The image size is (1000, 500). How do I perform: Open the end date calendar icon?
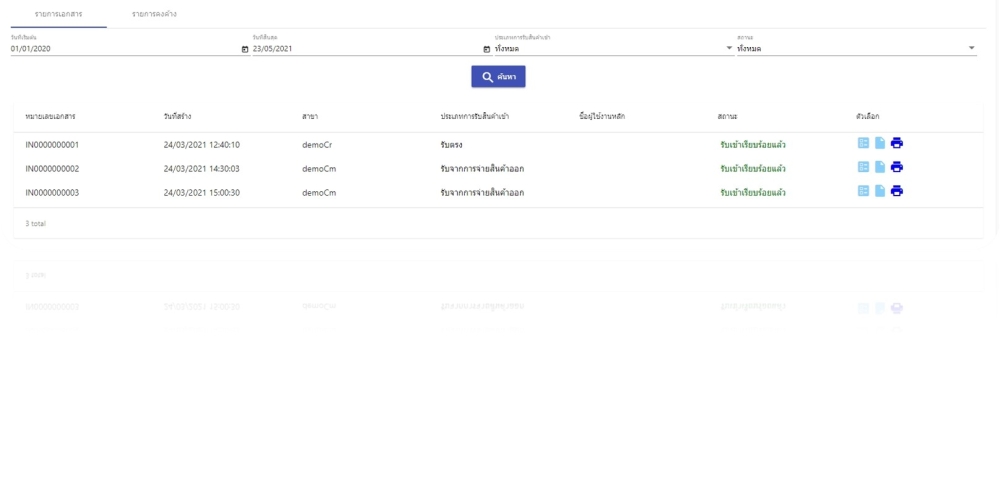tap(487, 48)
